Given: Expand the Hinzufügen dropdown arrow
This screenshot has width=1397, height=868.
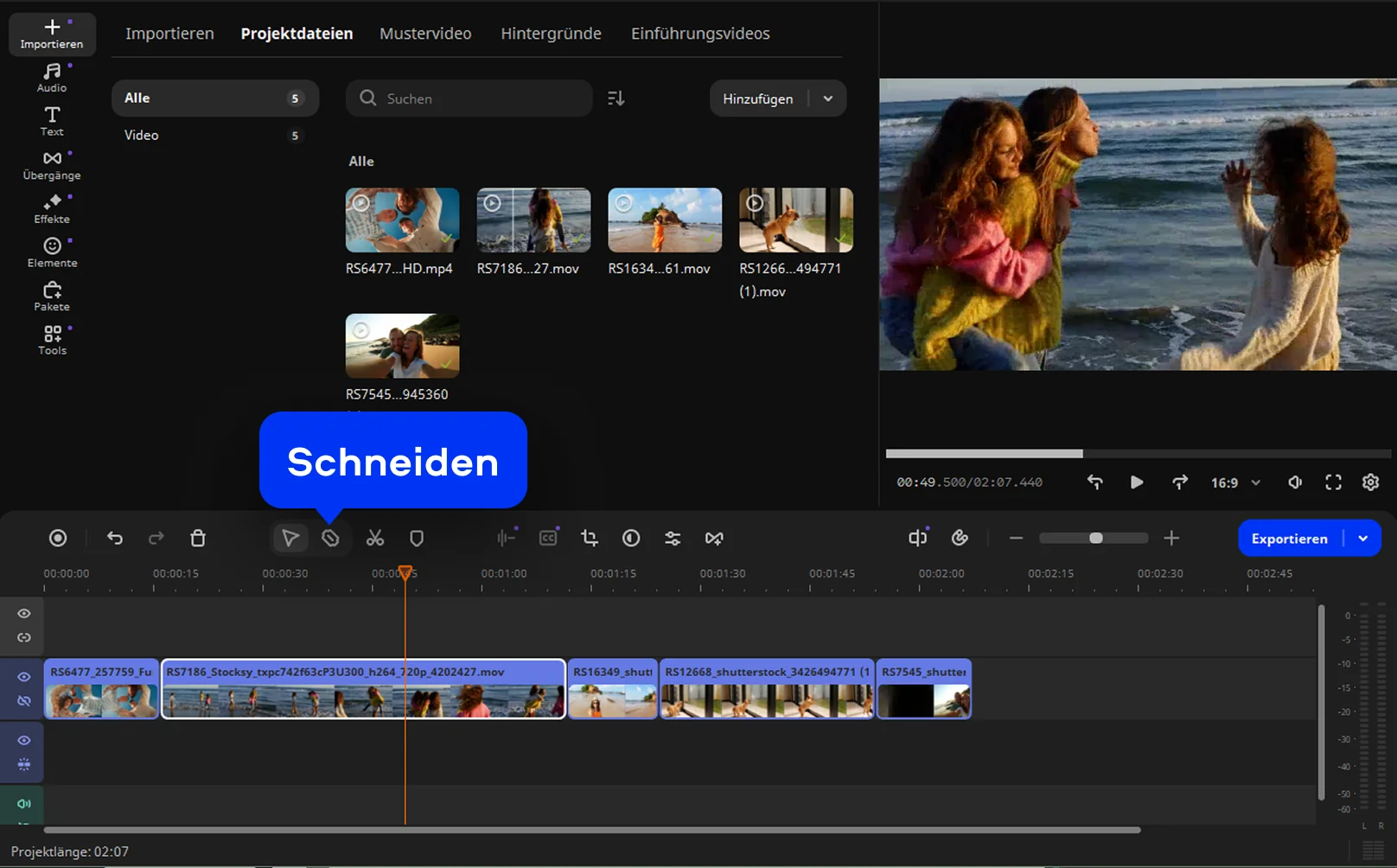Looking at the screenshot, I should coord(828,99).
